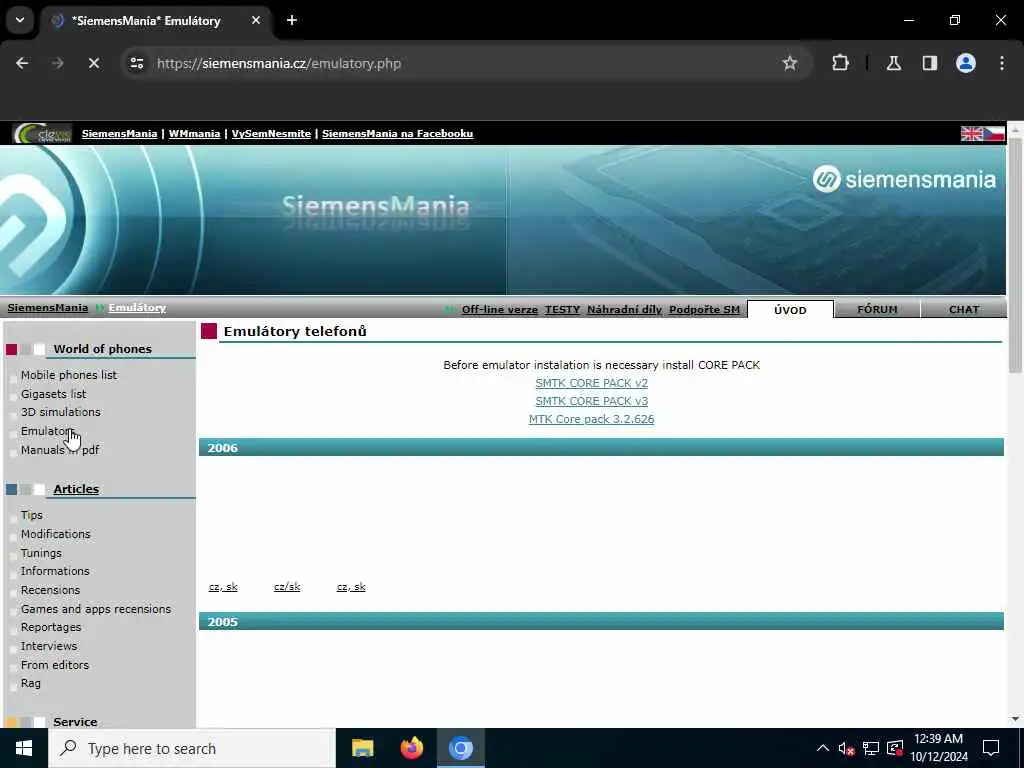Open 3D simulations in sidebar
Image resolution: width=1024 pixels, height=768 pixels.
(x=61, y=412)
